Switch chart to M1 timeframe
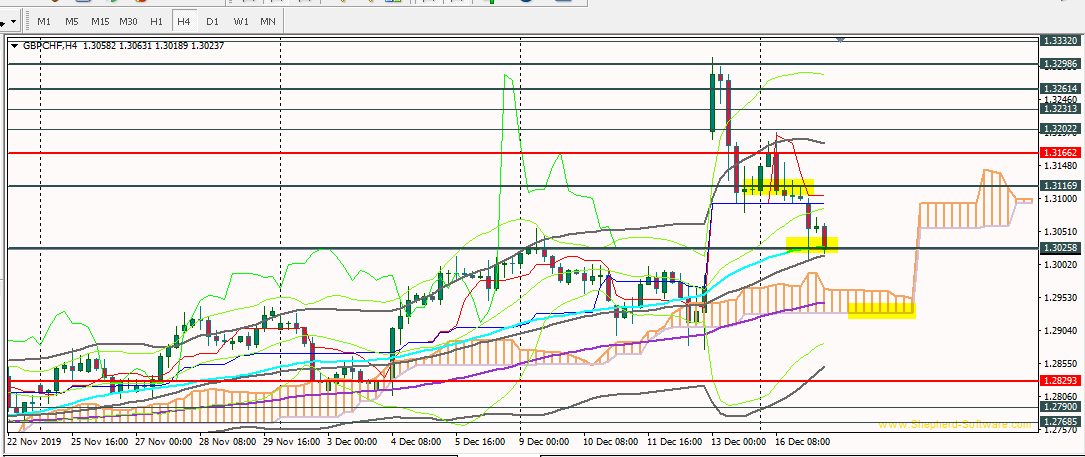 pos(44,21)
